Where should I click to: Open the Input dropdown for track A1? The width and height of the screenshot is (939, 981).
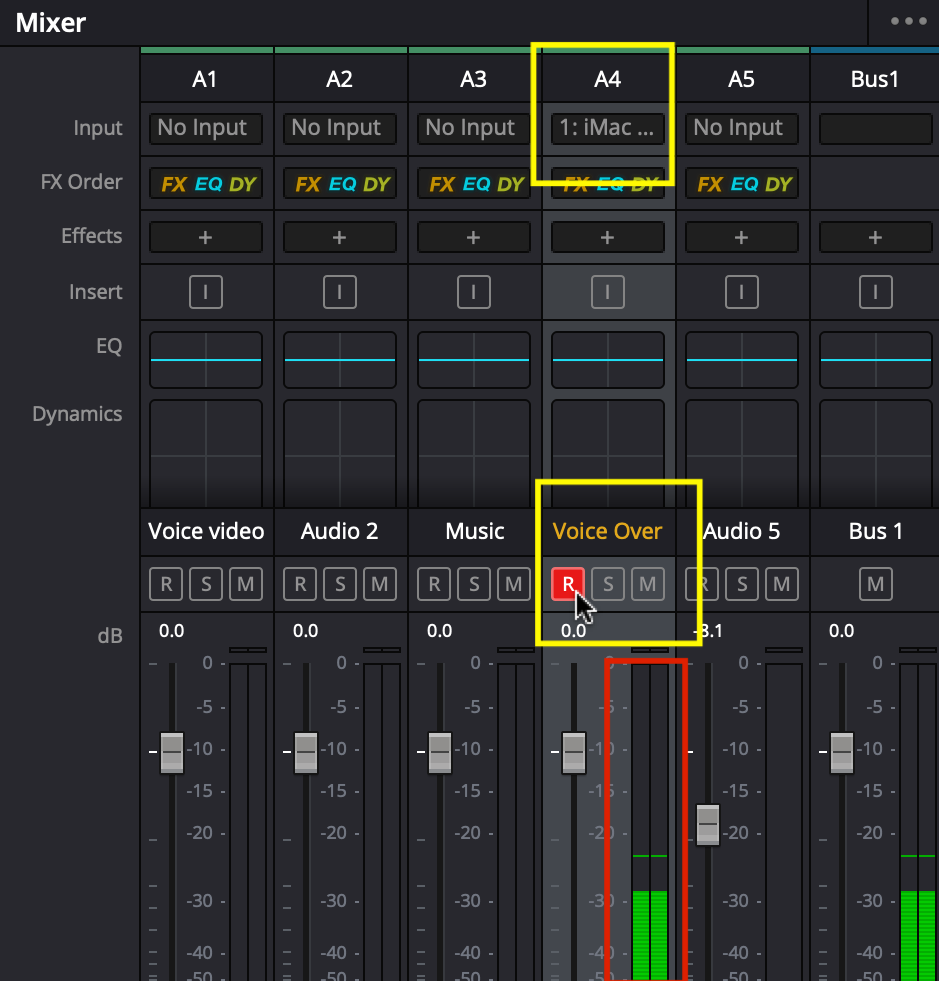(x=206, y=128)
